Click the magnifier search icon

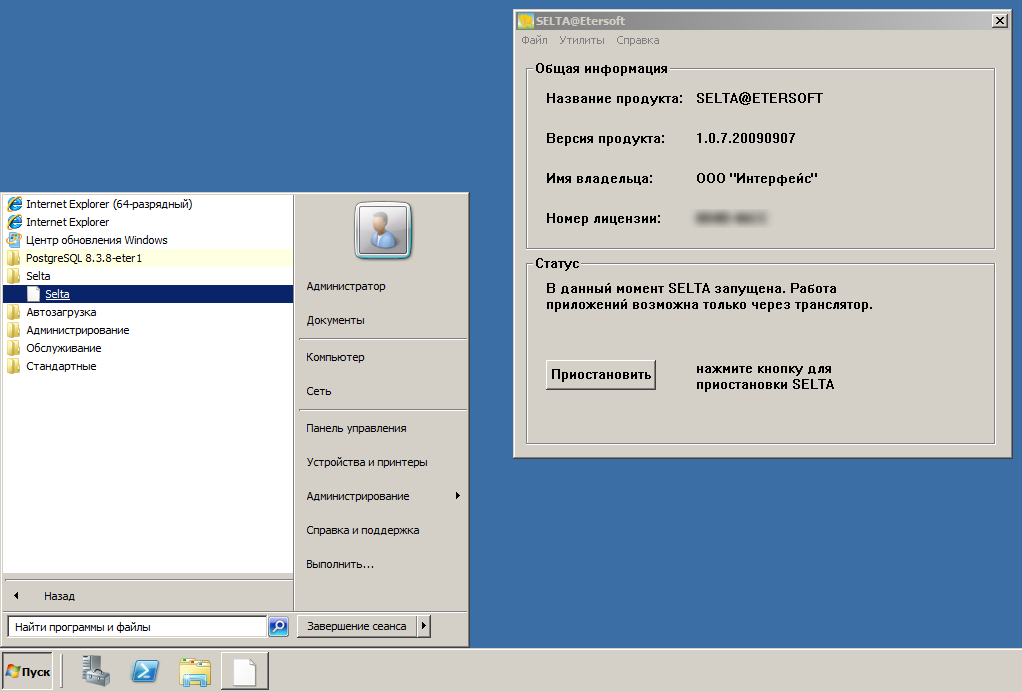coord(279,627)
